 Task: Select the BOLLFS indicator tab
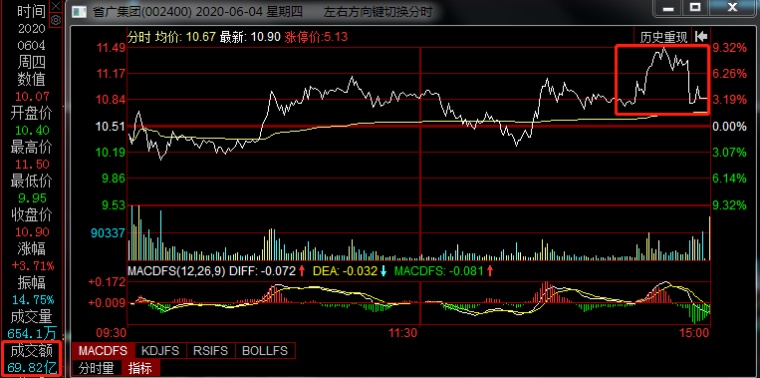(265, 350)
